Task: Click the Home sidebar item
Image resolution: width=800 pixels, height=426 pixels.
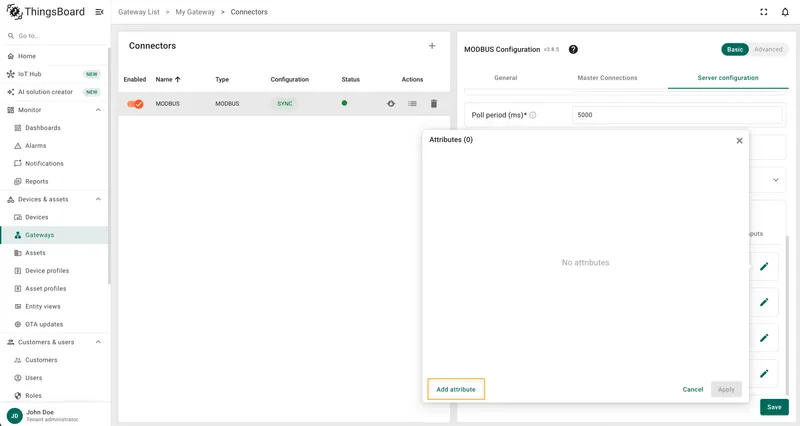Action: [54, 56]
